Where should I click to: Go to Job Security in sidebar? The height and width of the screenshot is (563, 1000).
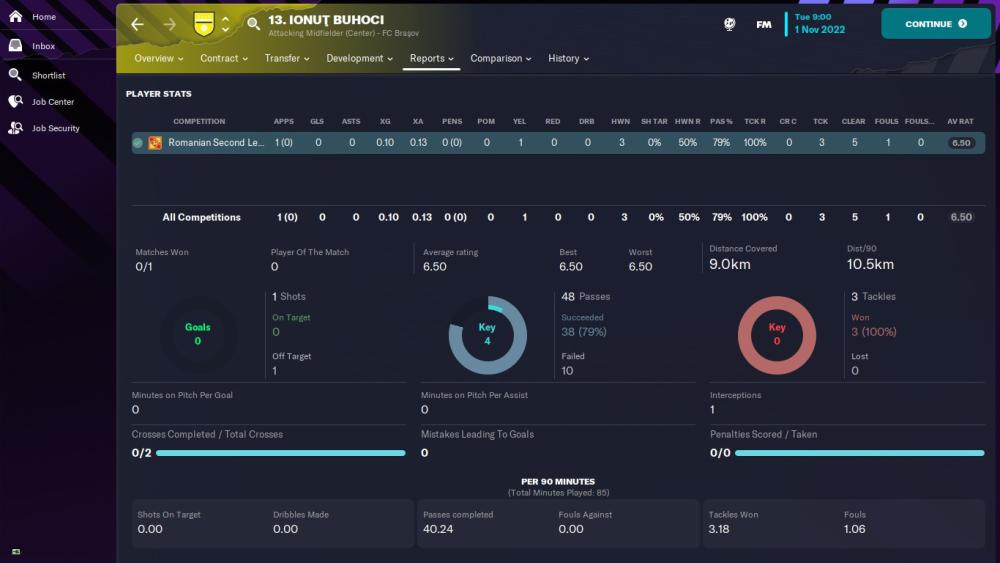pyautogui.click(x=55, y=128)
